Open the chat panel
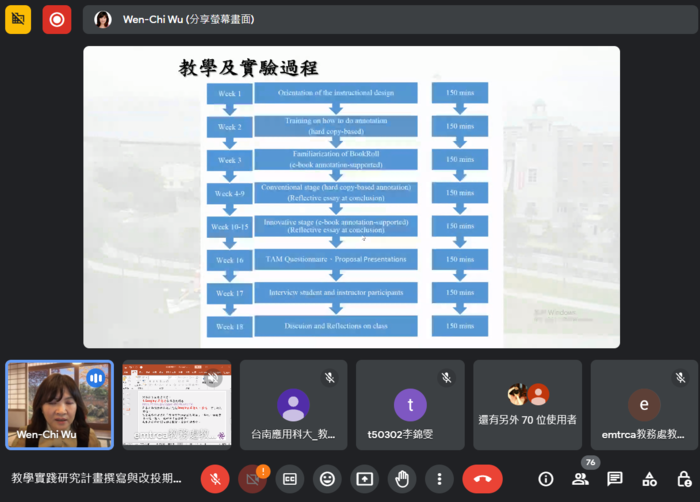 [615, 479]
